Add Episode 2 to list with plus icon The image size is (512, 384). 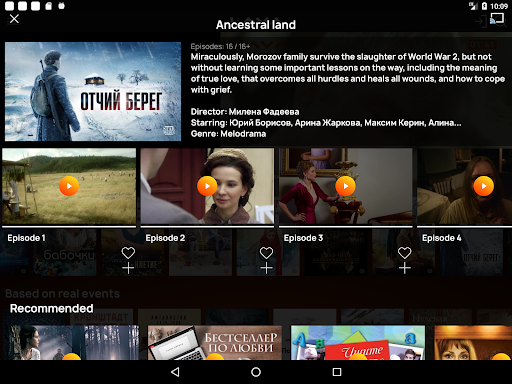point(266,268)
